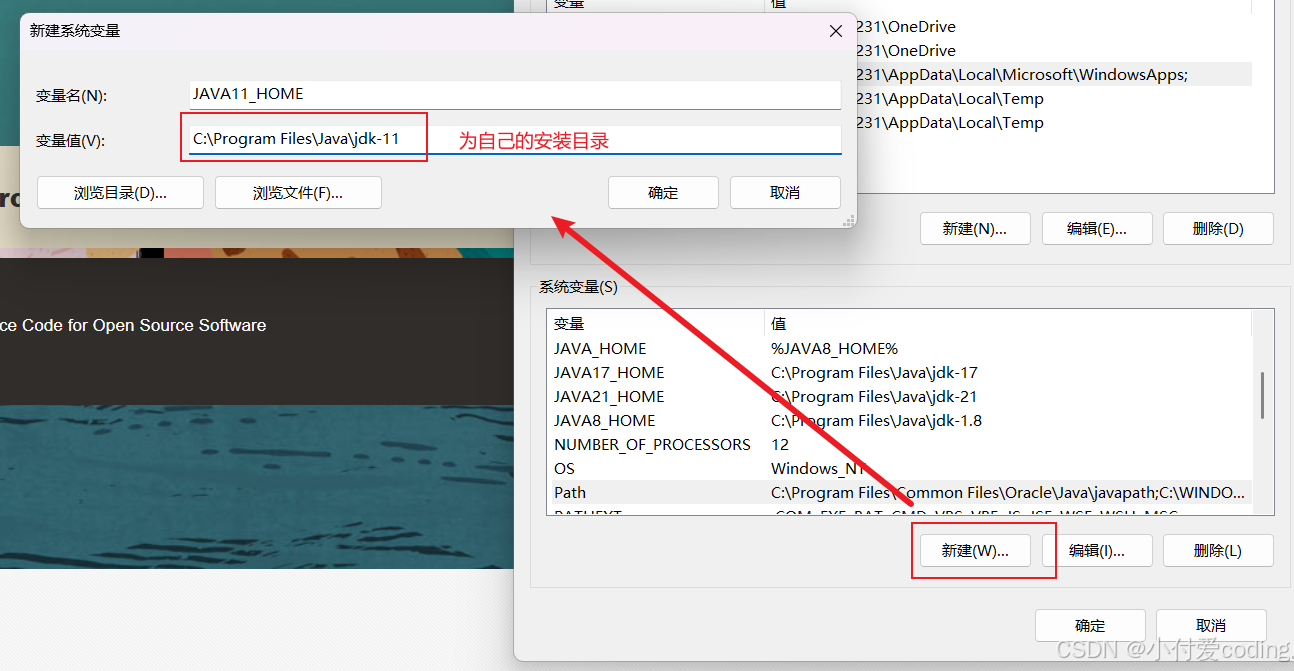Select value C:\Program Files\Java\jdk-21

874,397
